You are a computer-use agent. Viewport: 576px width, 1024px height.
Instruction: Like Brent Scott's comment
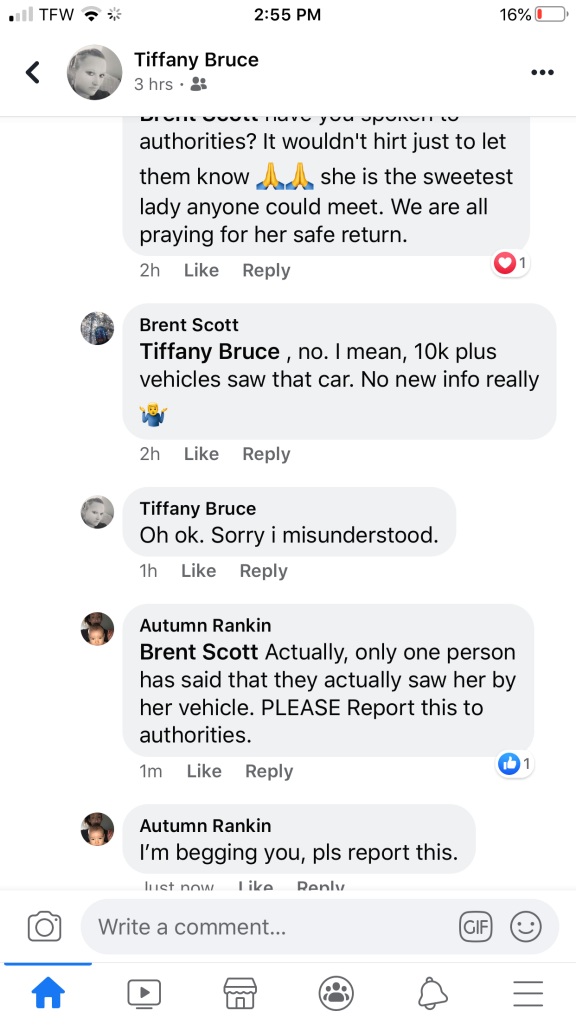[x=201, y=454]
